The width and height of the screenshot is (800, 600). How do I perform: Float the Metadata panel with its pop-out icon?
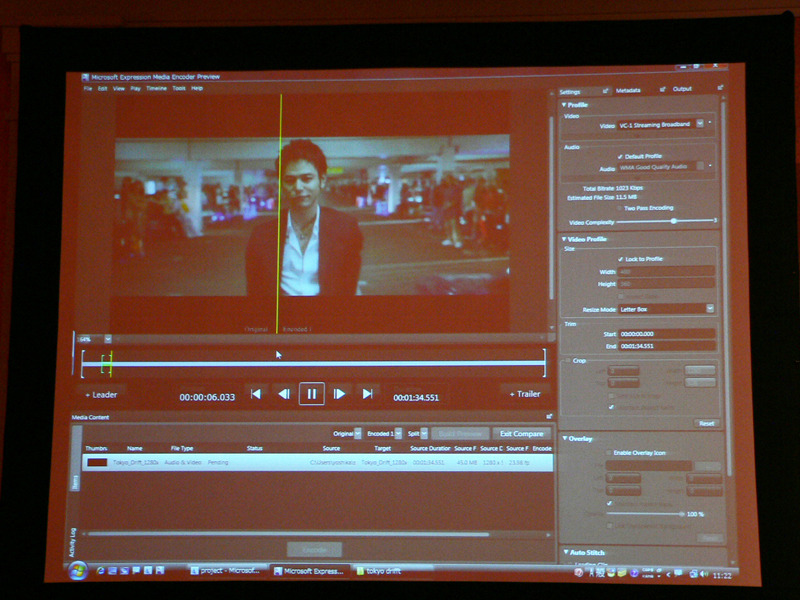pos(662,89)
